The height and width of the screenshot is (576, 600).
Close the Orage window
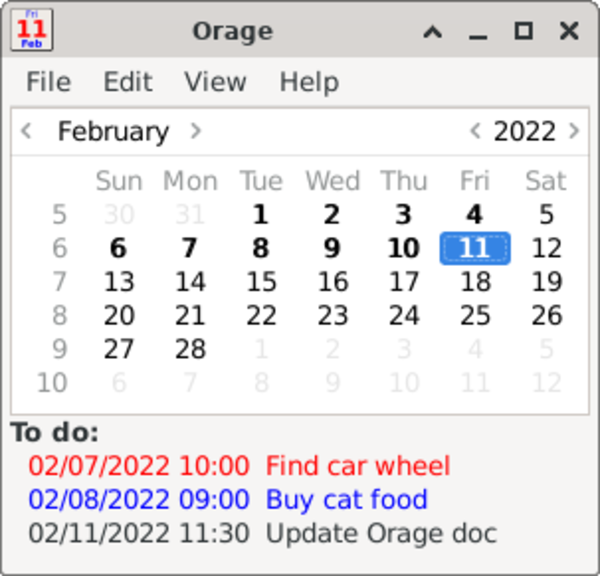pyautogui.click(x=569, y=32)
